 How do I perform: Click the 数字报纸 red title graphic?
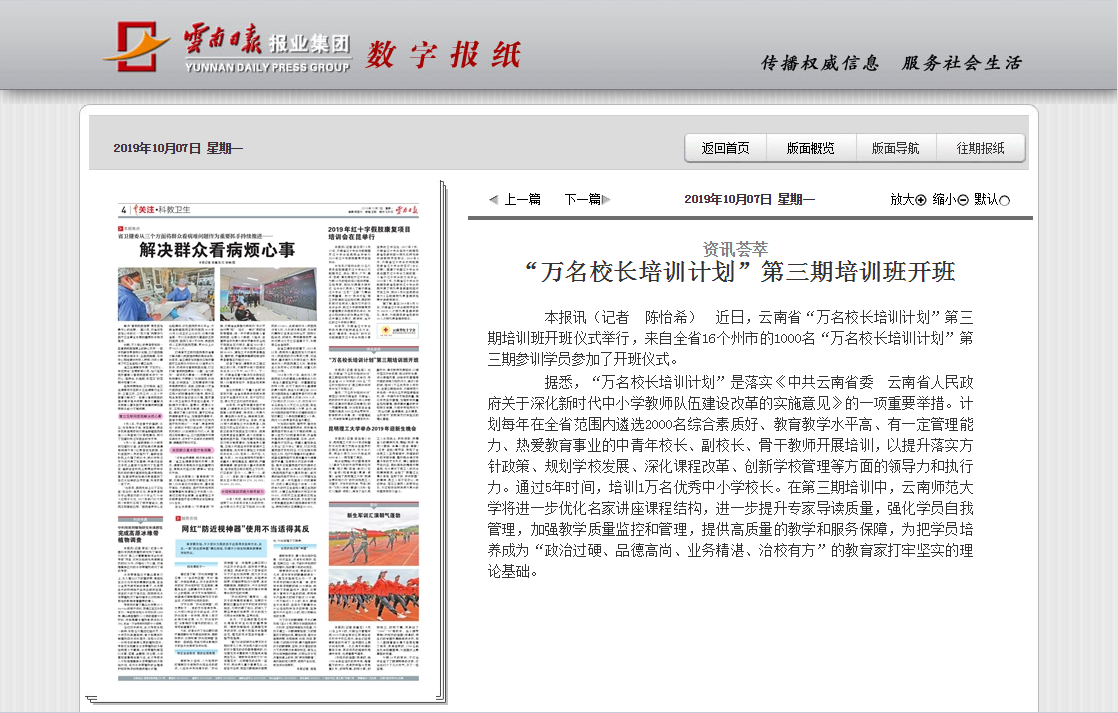point(443,54)
